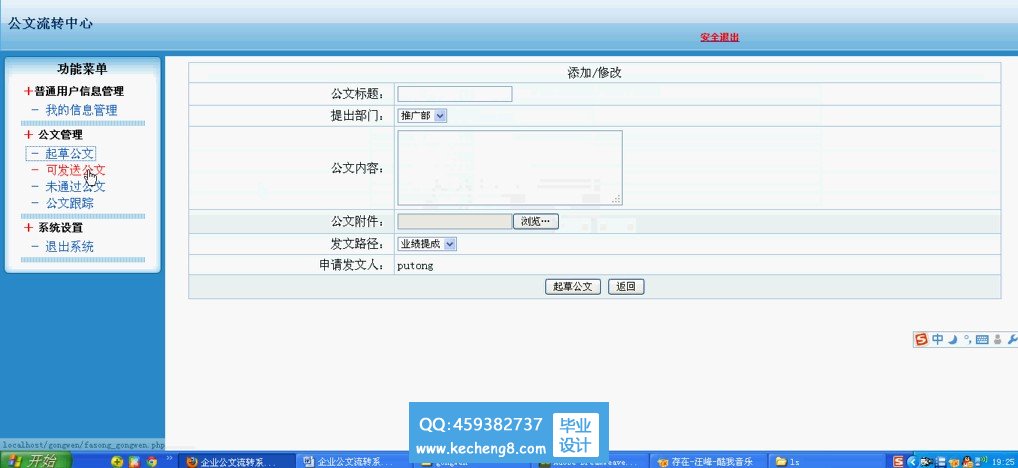Image resolution: width=1018 pixels, height=468 pixels.
Task: Toggle punctuation mode icon on IME toolbar
Action: pyautogui.click(x=967, y=339)
